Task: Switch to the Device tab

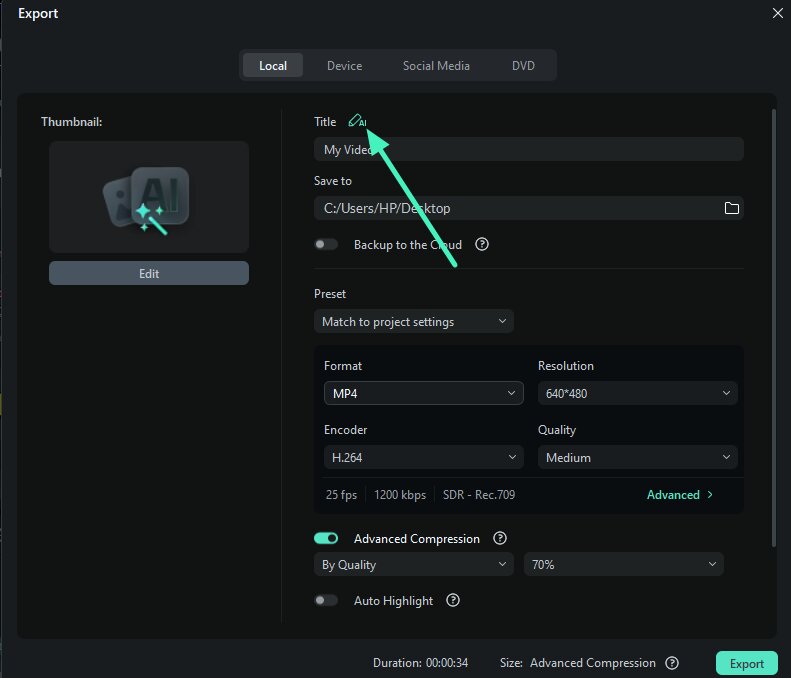Action: click(x=345, y=66)
